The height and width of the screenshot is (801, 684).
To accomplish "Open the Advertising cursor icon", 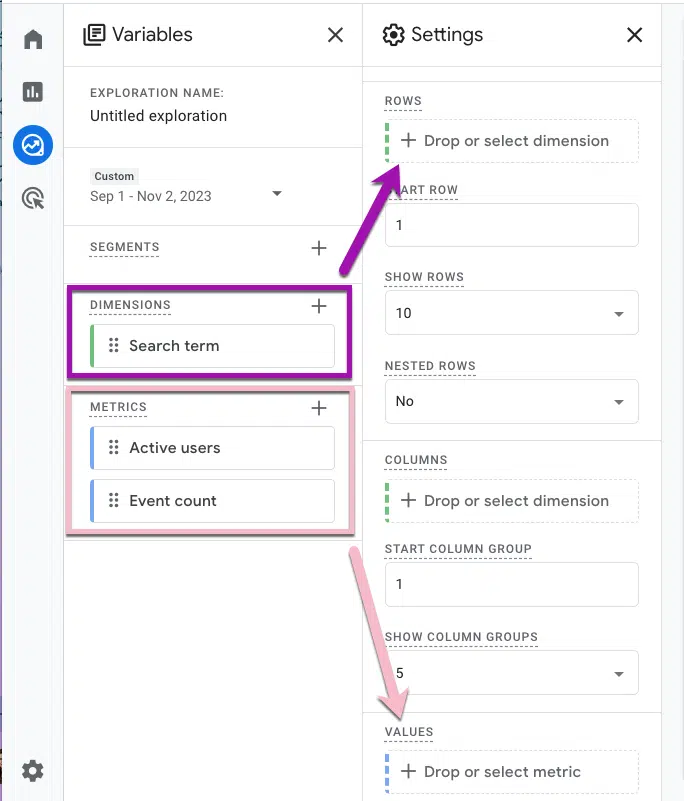I will pos(33,198).
